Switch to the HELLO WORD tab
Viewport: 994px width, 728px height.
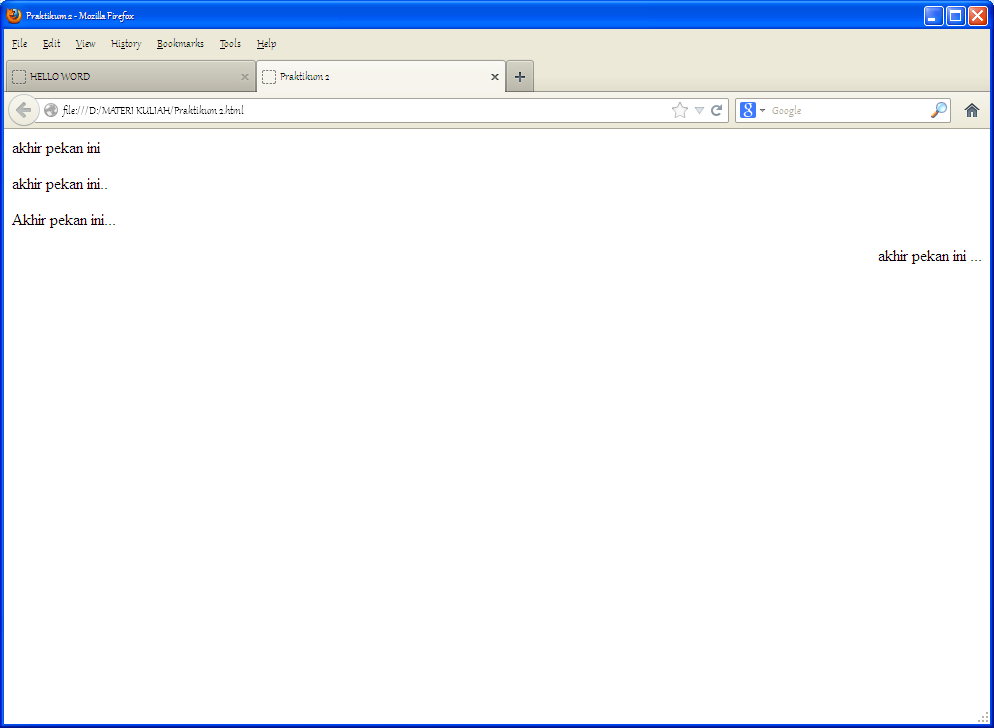pos(131,77)
